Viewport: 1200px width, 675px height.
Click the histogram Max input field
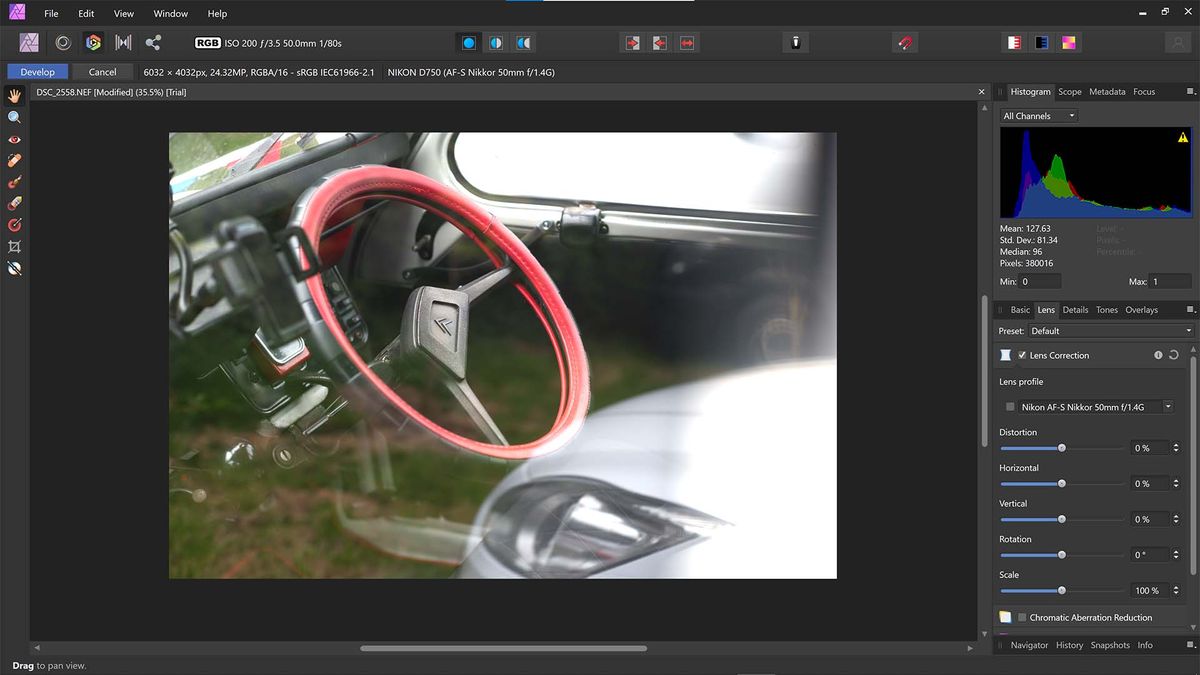tap(1169, 282)
